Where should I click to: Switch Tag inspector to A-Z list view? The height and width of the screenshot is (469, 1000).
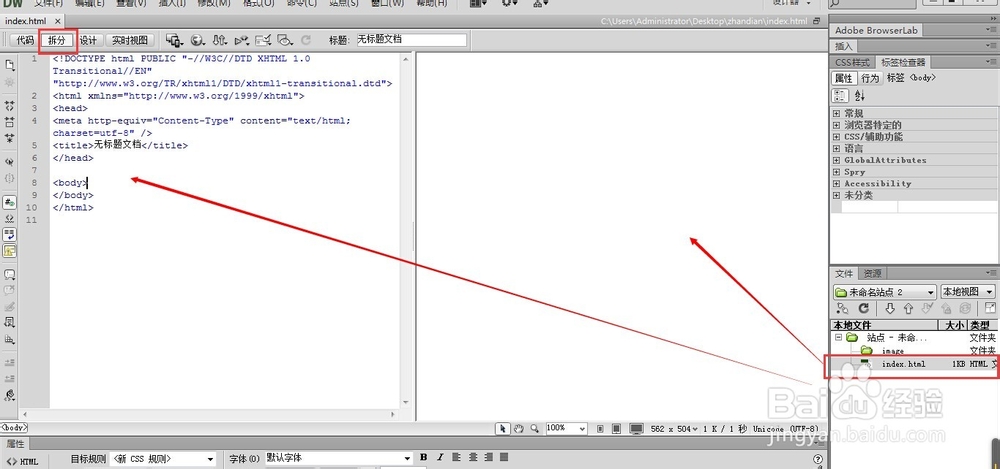click(860, 96)
